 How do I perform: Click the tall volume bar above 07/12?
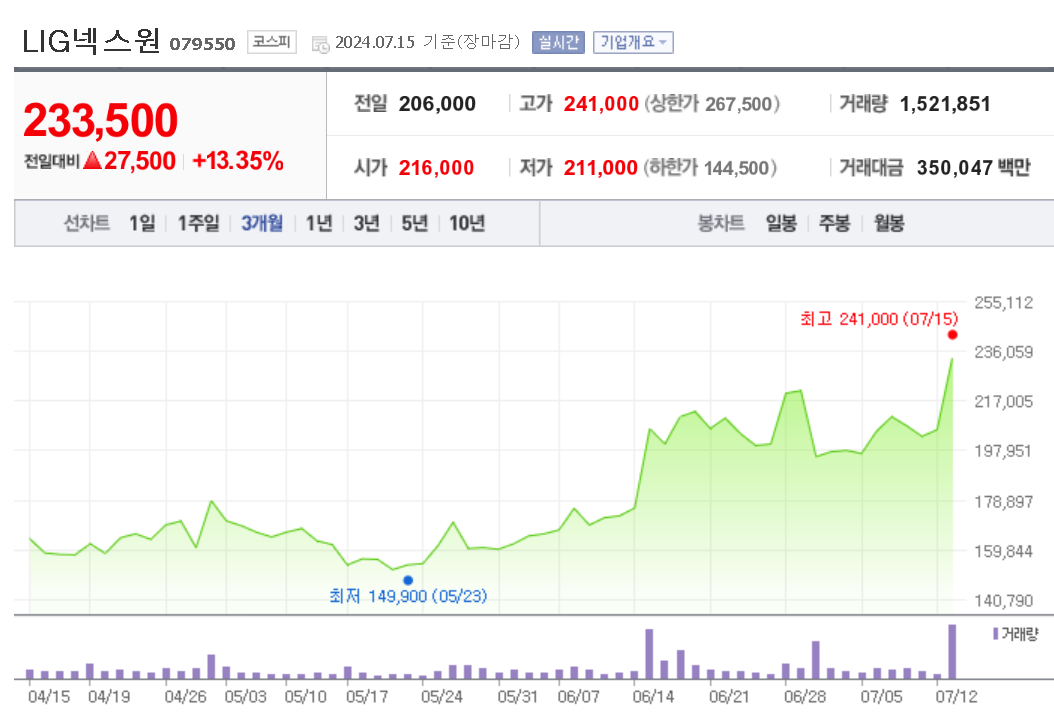952,652
